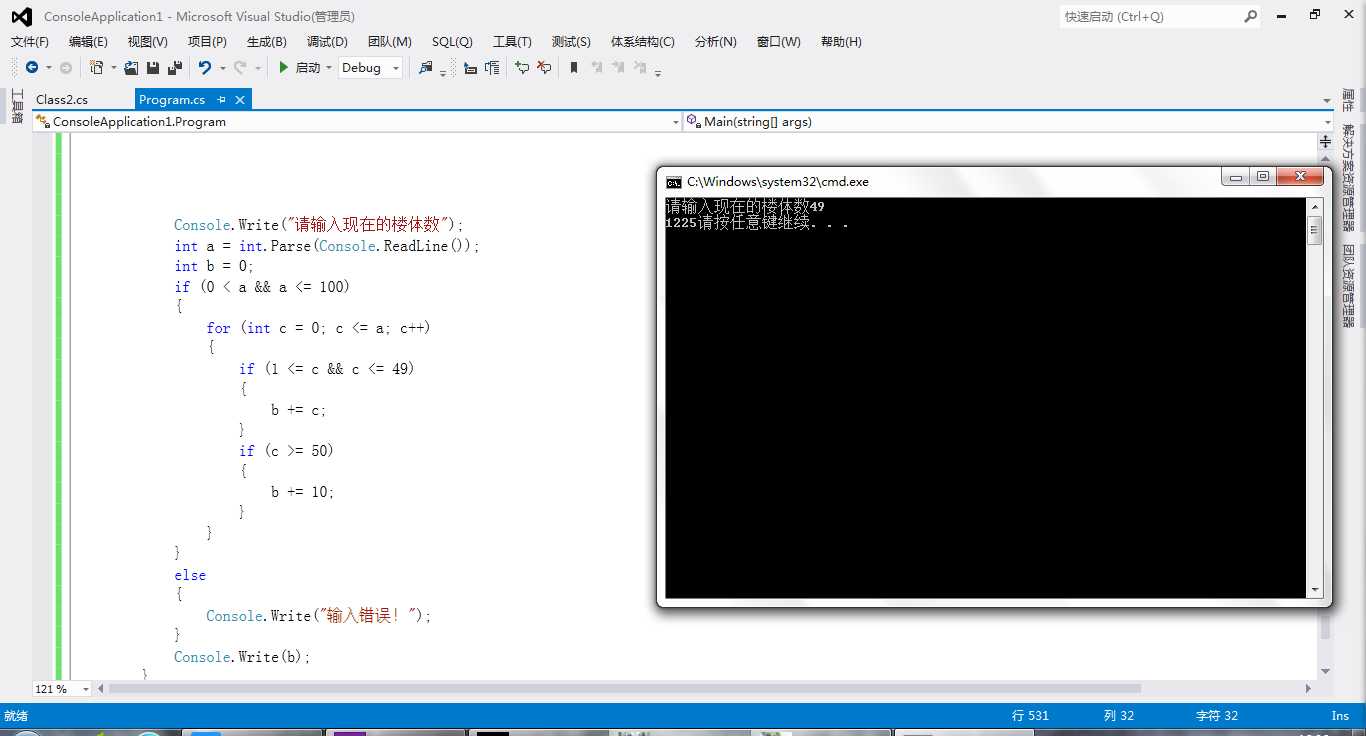Viewport: 1366px width, 736px height.
Task: Click the previous bookmark icon
Action: click(x=597, y=67)
